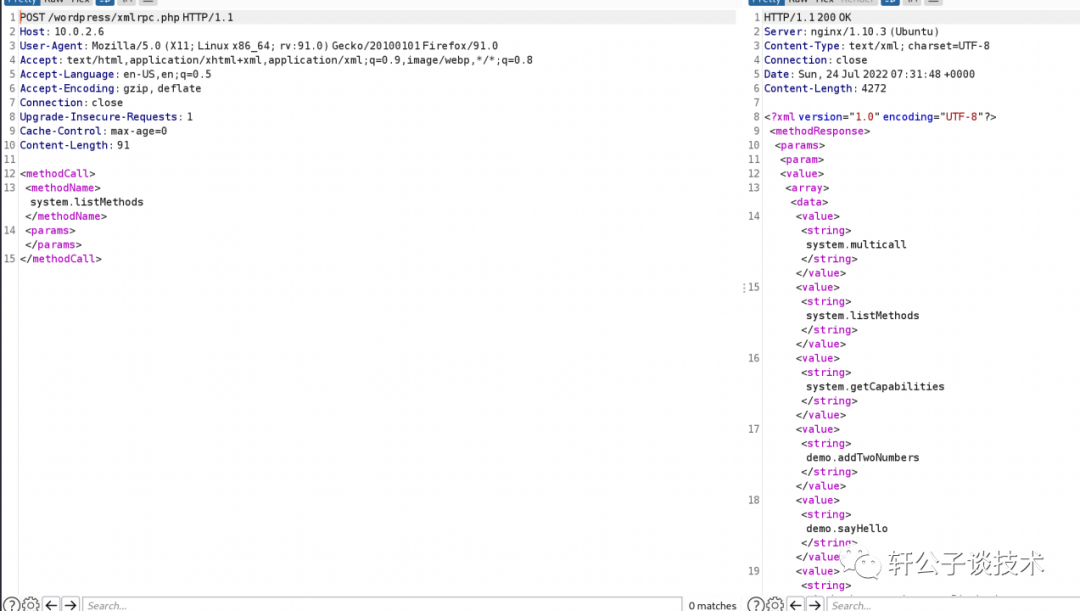Click the opening <methodCall> tag
This screenshot has width=1080, height=611.
[x=58, y=174]
